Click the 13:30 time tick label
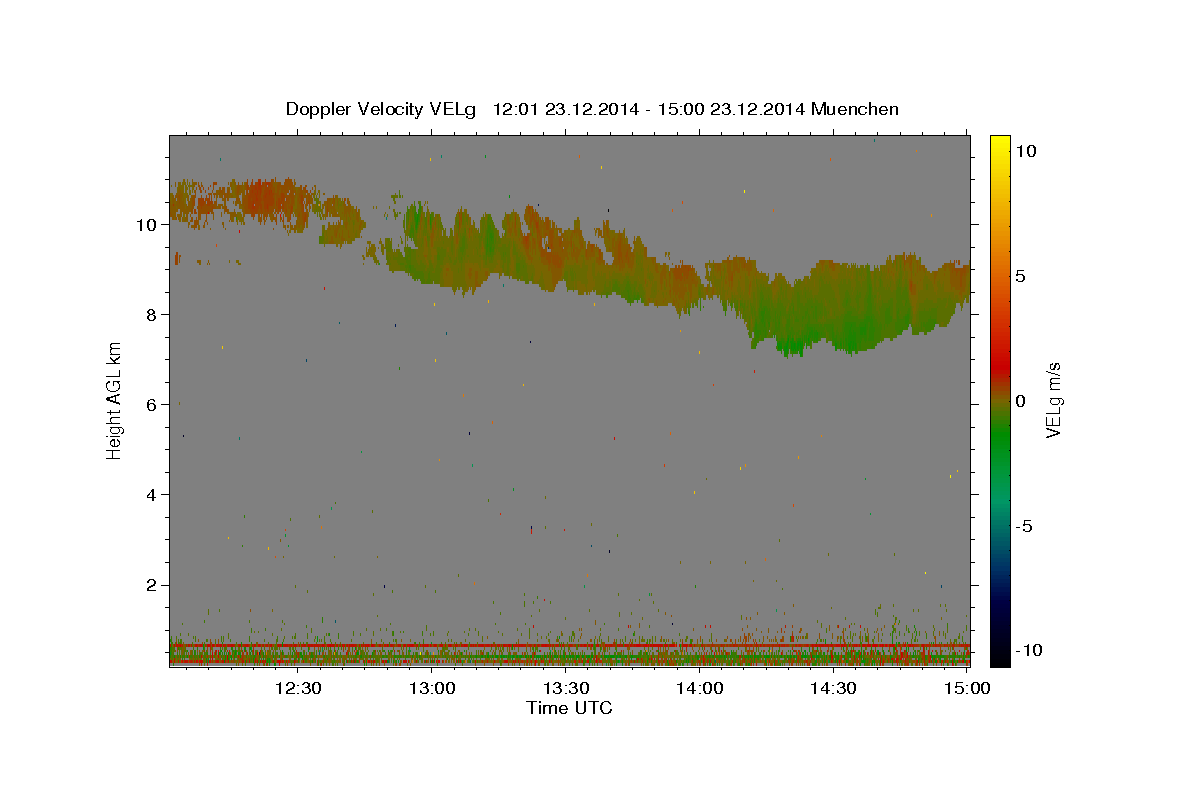The height and width of the screenshot is (800, 1200). pyautogui.click(x=566, y=688)
